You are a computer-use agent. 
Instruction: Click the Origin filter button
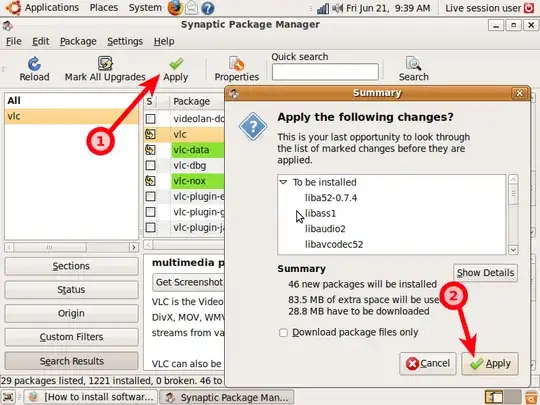(x=71, y=314)
